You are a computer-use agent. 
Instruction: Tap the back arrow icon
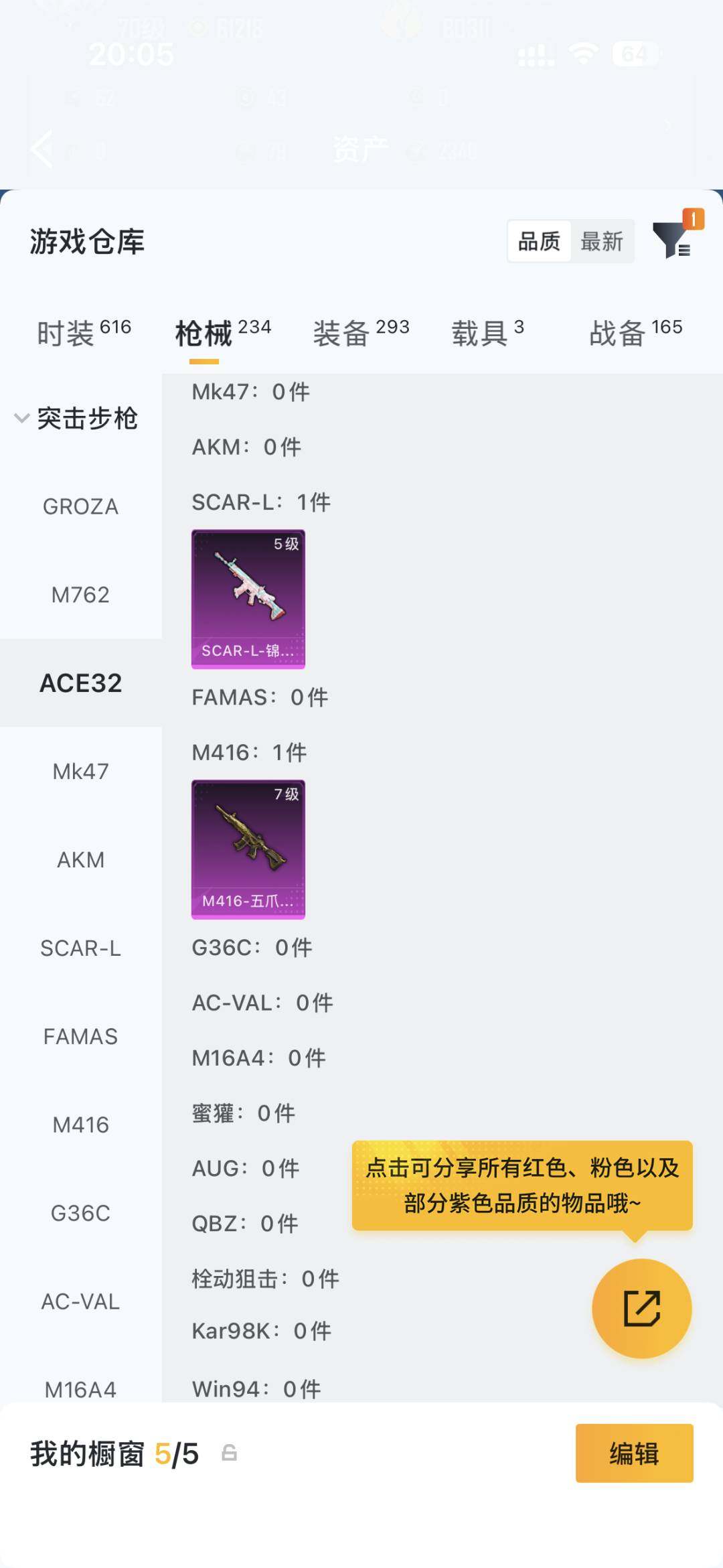point(42,149)
